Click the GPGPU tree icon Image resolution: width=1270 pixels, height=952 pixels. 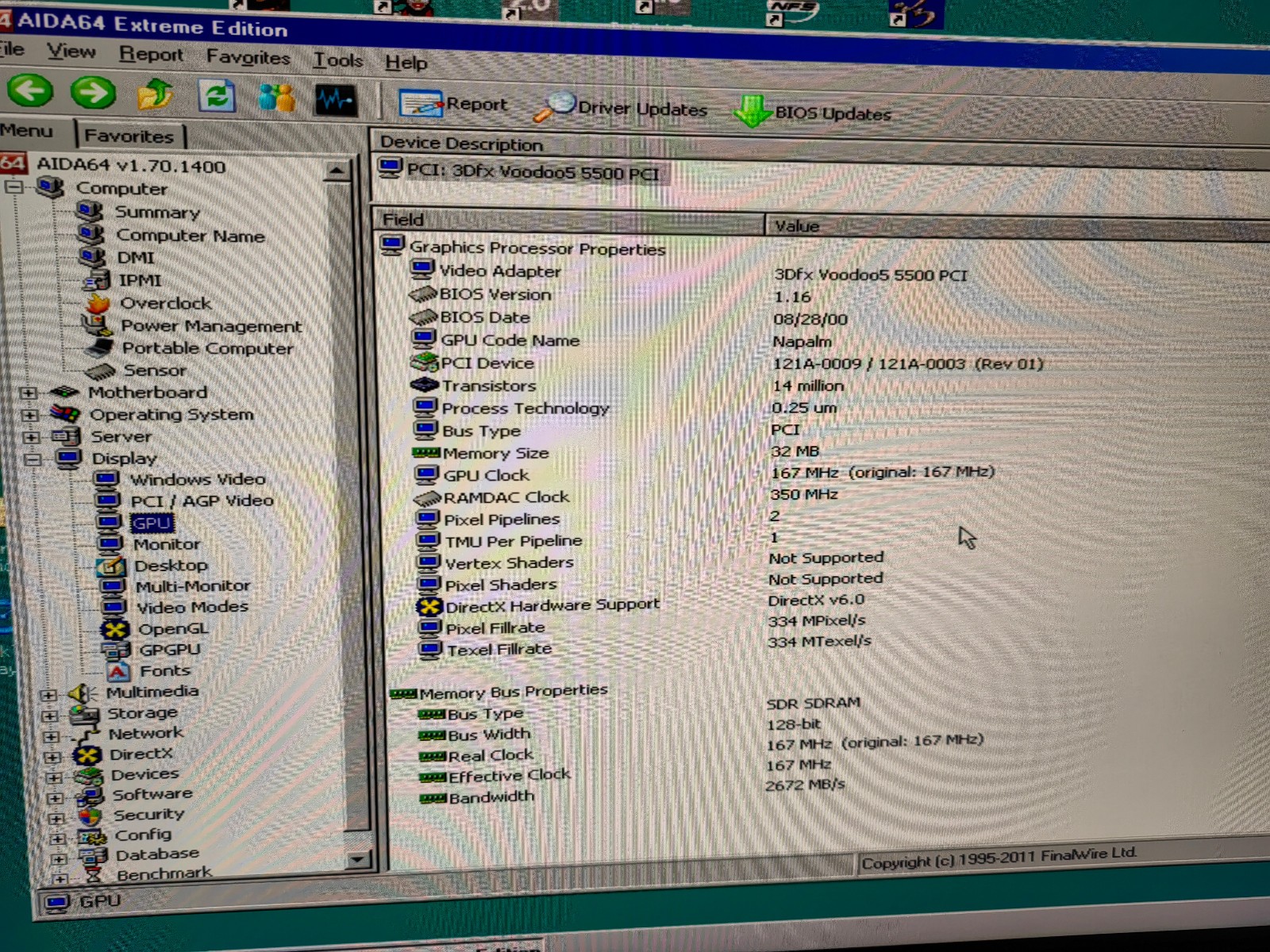tap(116, 651)
